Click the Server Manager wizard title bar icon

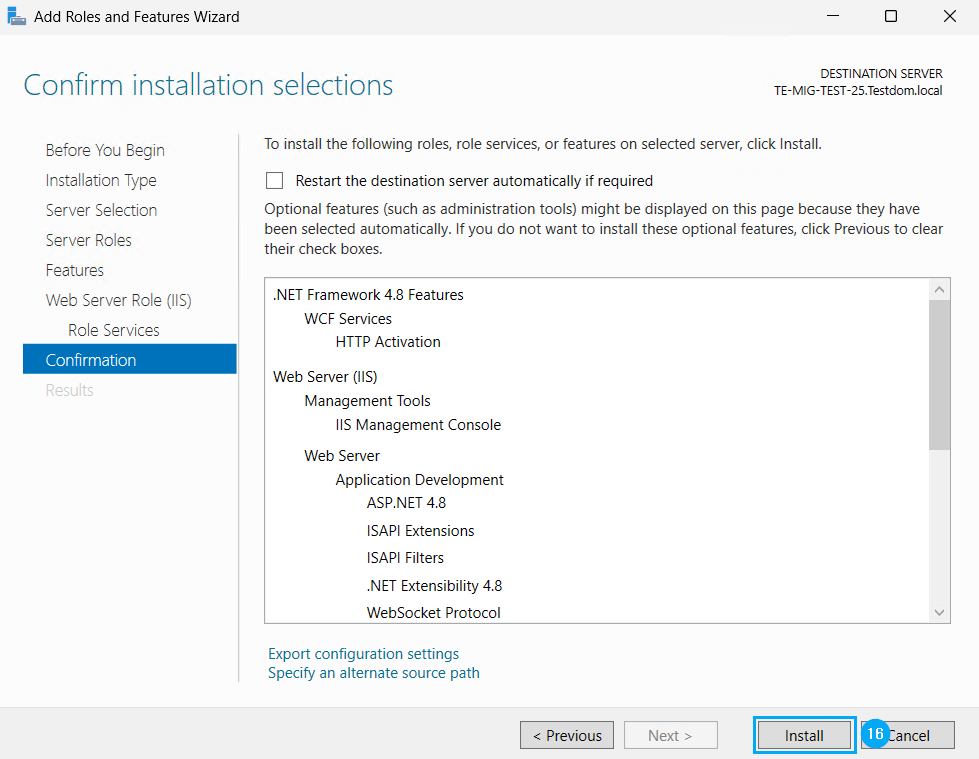16,16
